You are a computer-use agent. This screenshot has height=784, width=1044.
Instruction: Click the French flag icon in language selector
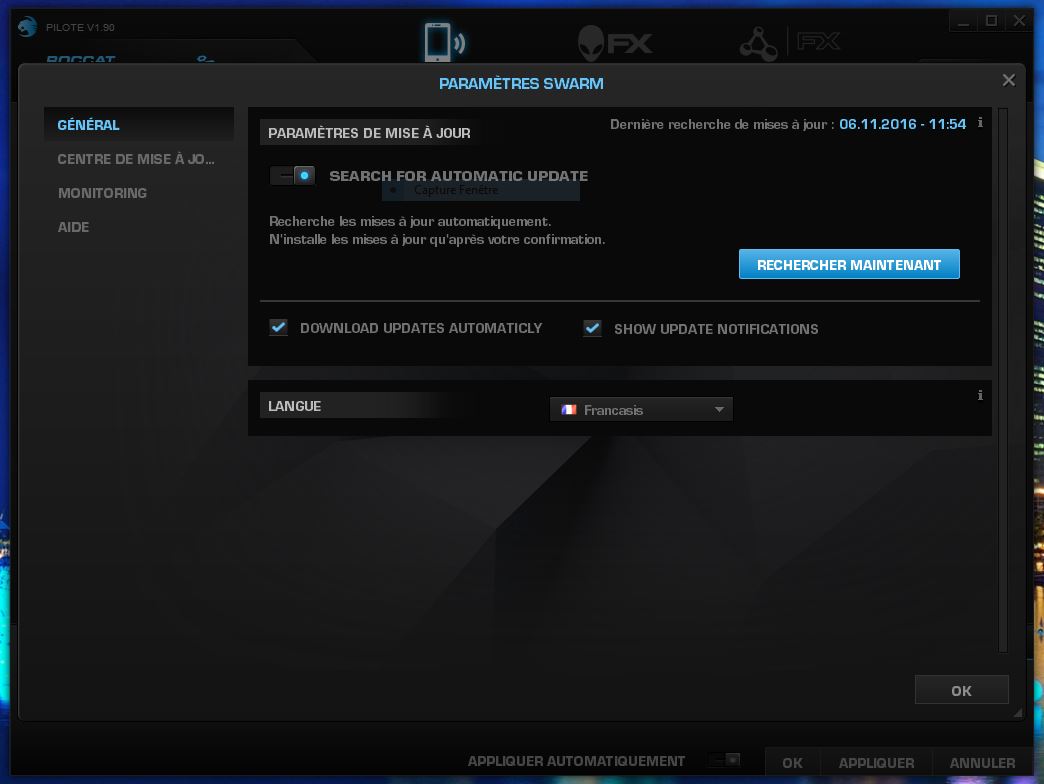pyautogui.click(x=570, y=409)
